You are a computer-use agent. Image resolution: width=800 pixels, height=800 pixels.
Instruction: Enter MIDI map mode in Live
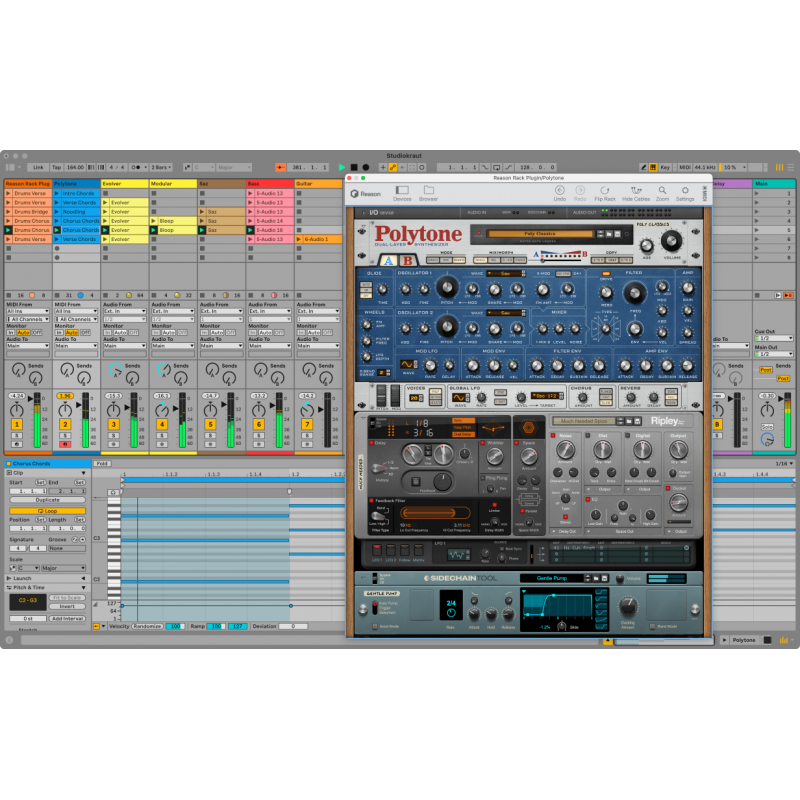(685, 167)
